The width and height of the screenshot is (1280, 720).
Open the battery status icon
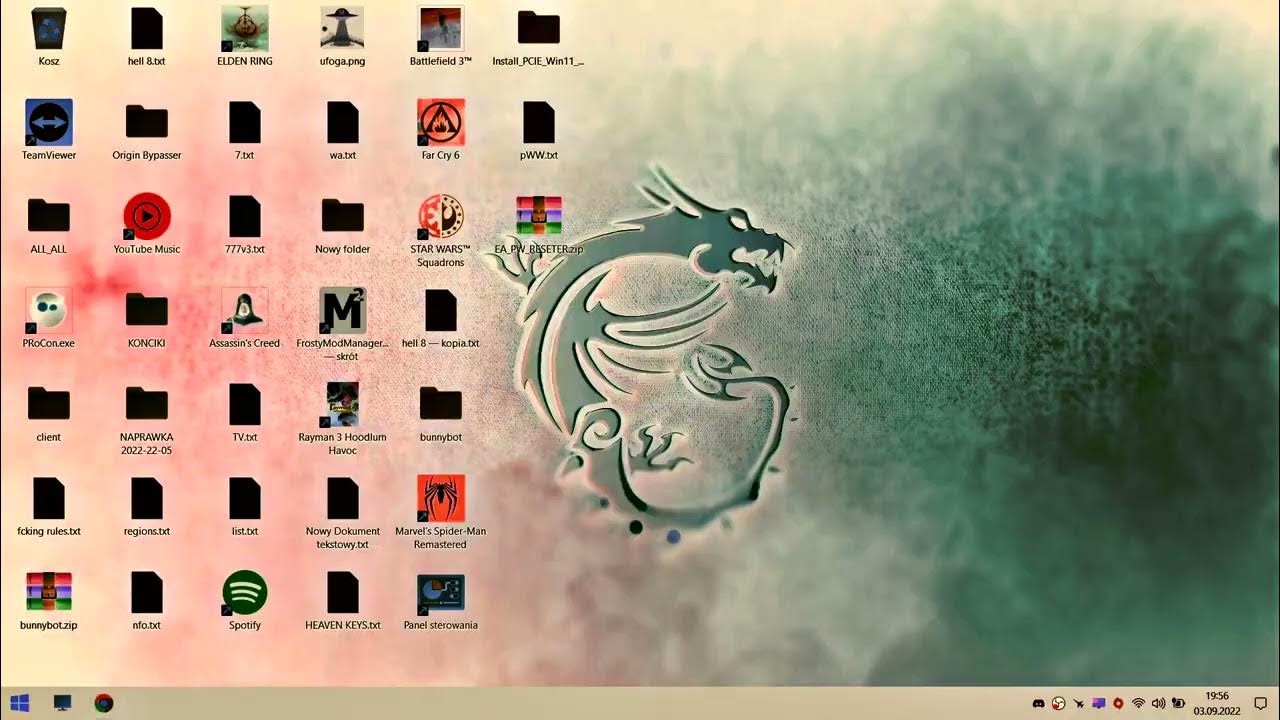[1179, 704]
